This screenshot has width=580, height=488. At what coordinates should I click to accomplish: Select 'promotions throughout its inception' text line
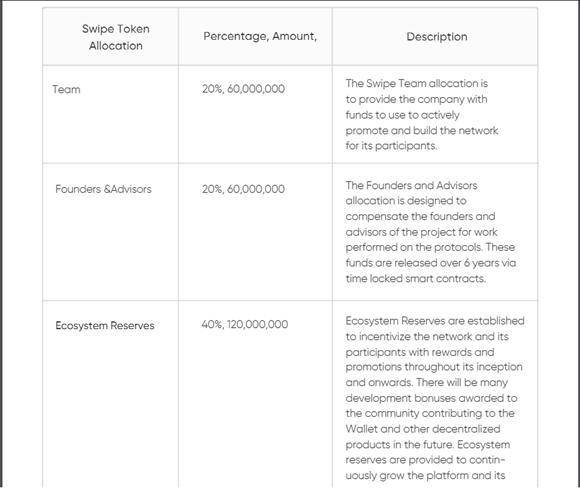434,367
